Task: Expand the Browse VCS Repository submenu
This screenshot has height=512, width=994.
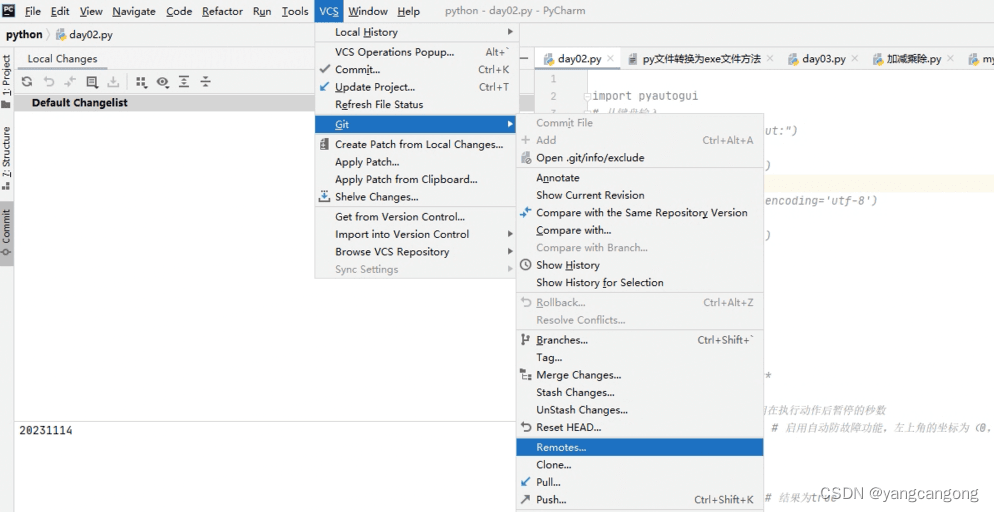Action: [416, 252]
